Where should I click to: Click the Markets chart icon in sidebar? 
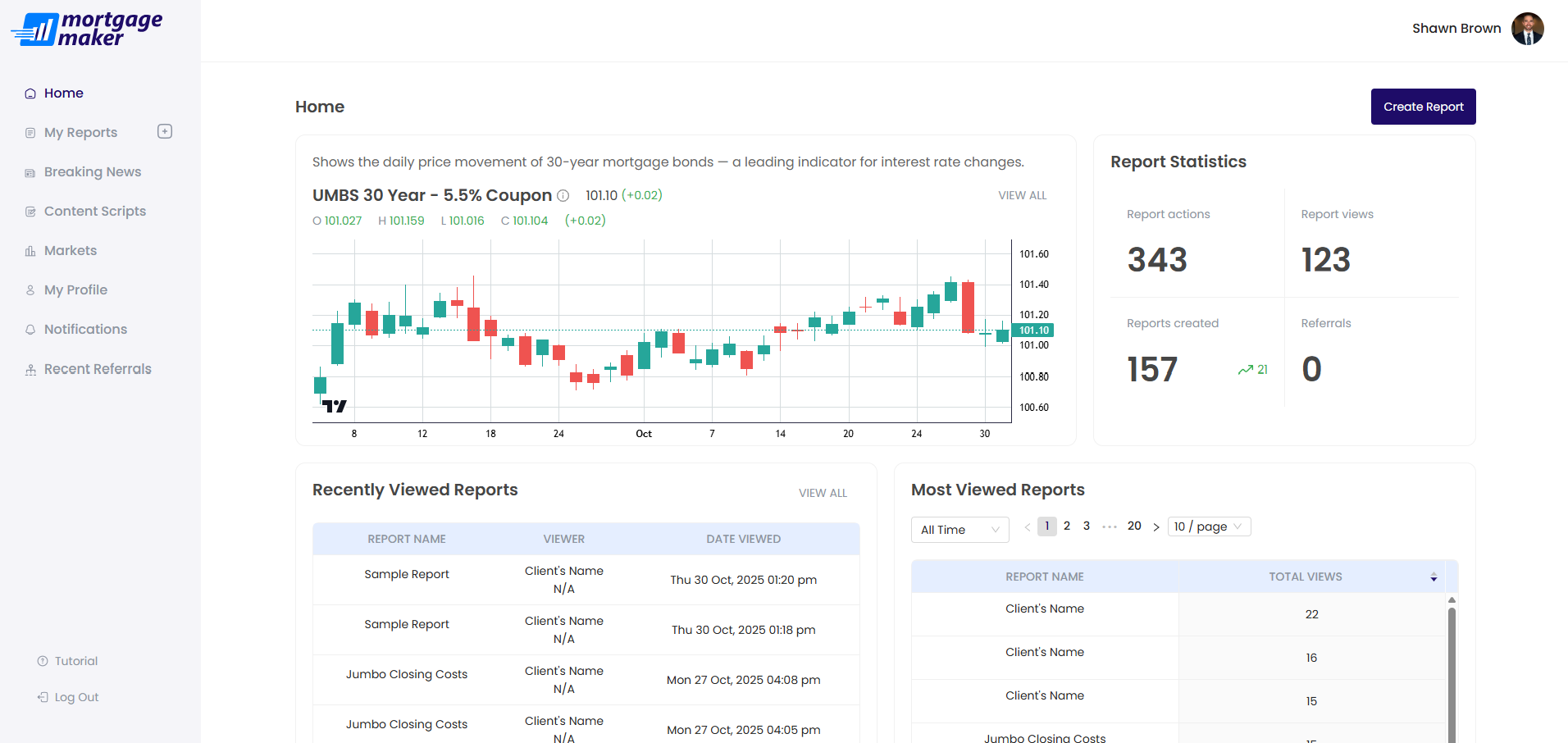pyautogui.click(x=30, y=251)
